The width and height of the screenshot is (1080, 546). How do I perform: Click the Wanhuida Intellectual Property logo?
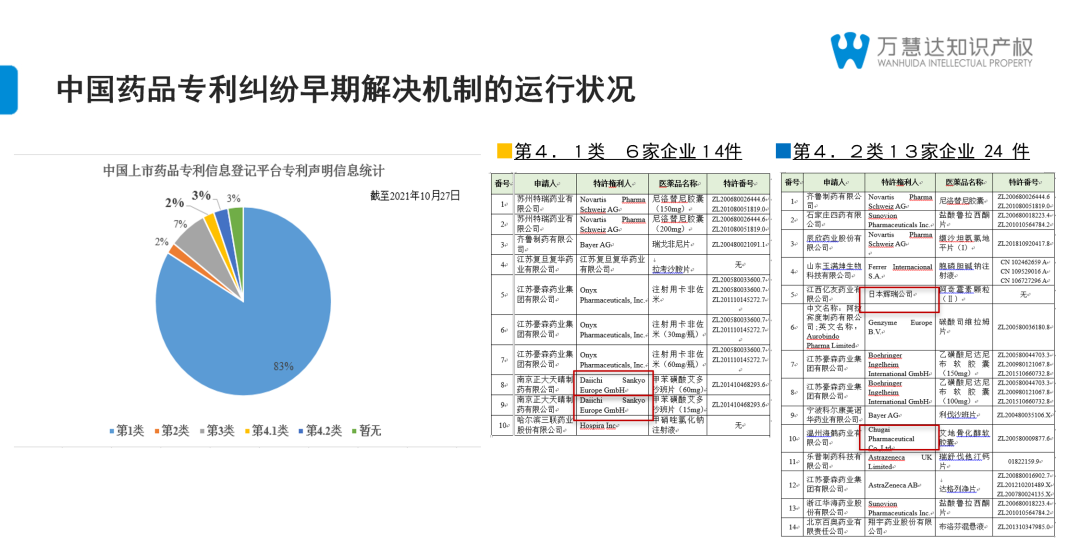tap(931, 50)
